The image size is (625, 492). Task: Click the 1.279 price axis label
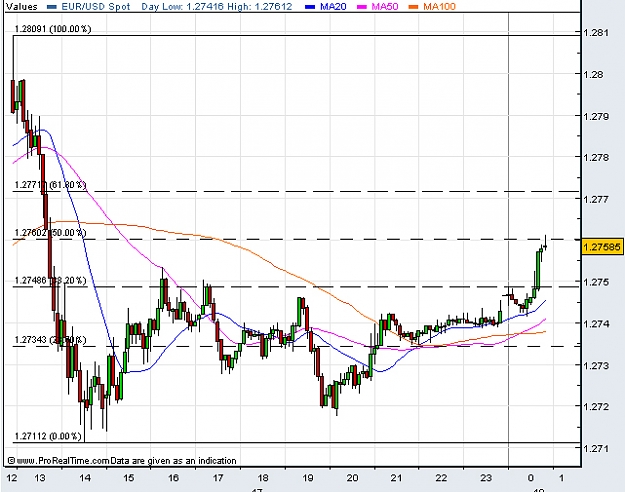click(596, 116)
